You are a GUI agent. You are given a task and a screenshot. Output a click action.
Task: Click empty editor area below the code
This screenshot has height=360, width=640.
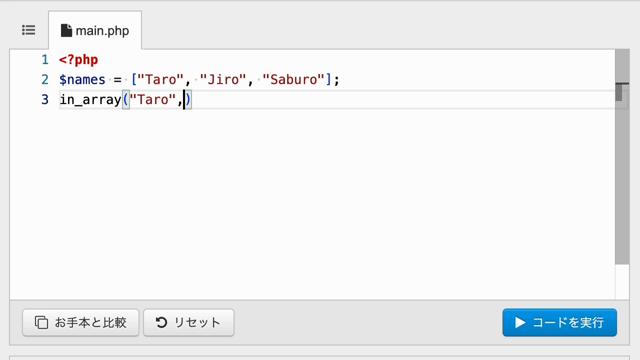click(312, 204)
